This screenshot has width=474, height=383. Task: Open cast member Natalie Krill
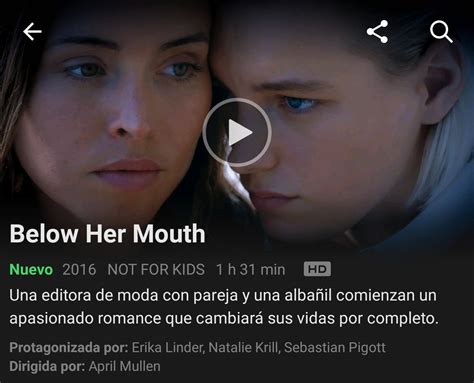243,347
